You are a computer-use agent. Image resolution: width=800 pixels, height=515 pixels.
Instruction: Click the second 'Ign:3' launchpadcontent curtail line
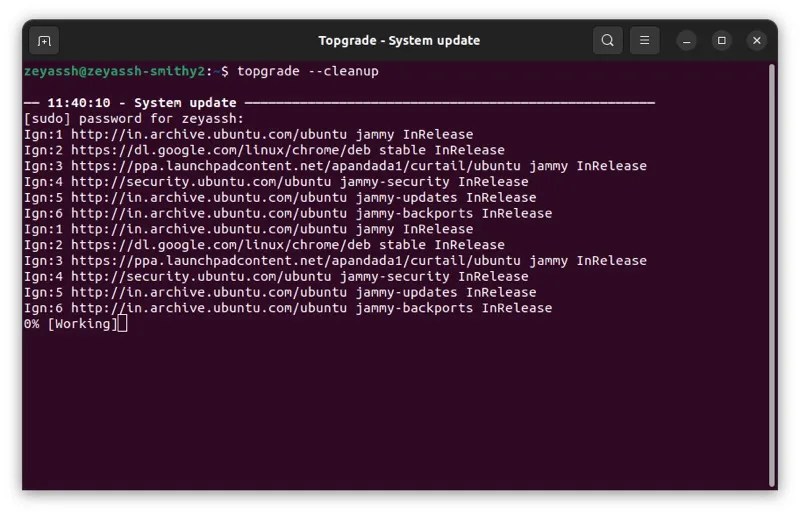pyautogui.click(x=335, y=261)
